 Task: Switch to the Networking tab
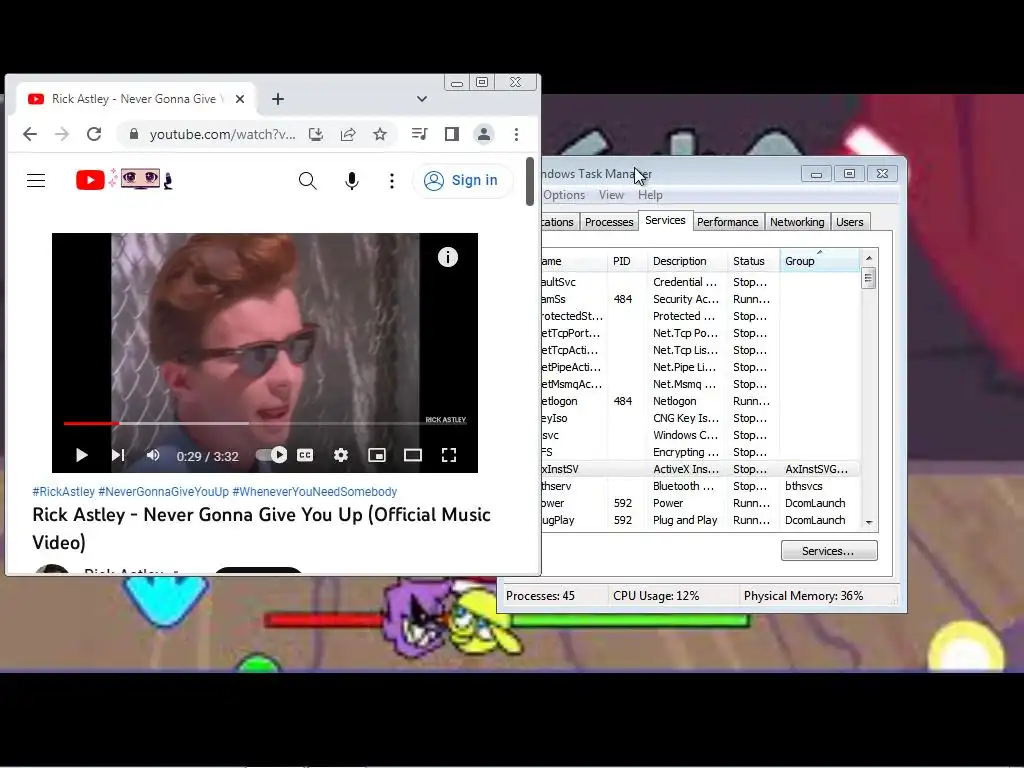(x=797, y=222)
